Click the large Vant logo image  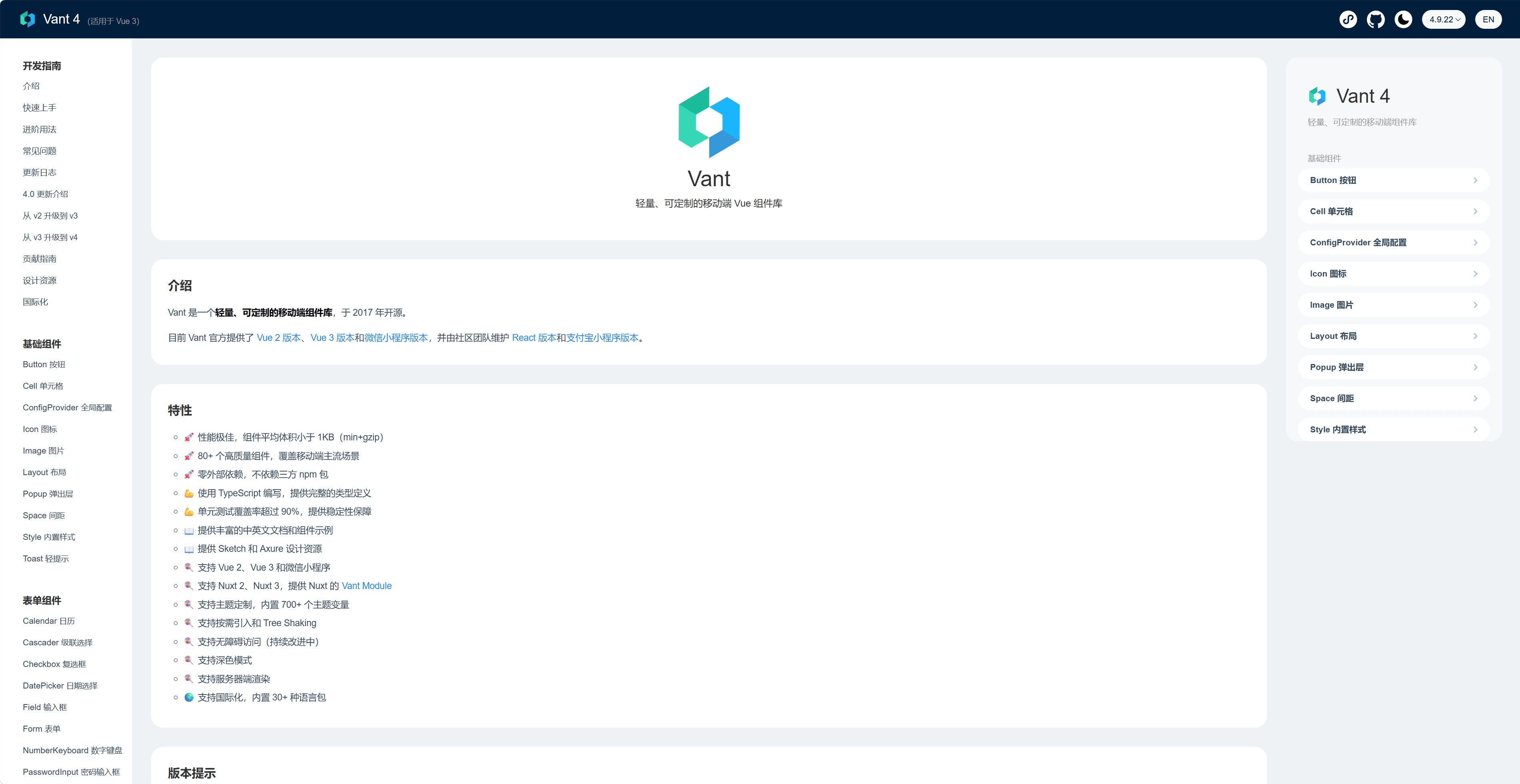click(x=709, y=122)
